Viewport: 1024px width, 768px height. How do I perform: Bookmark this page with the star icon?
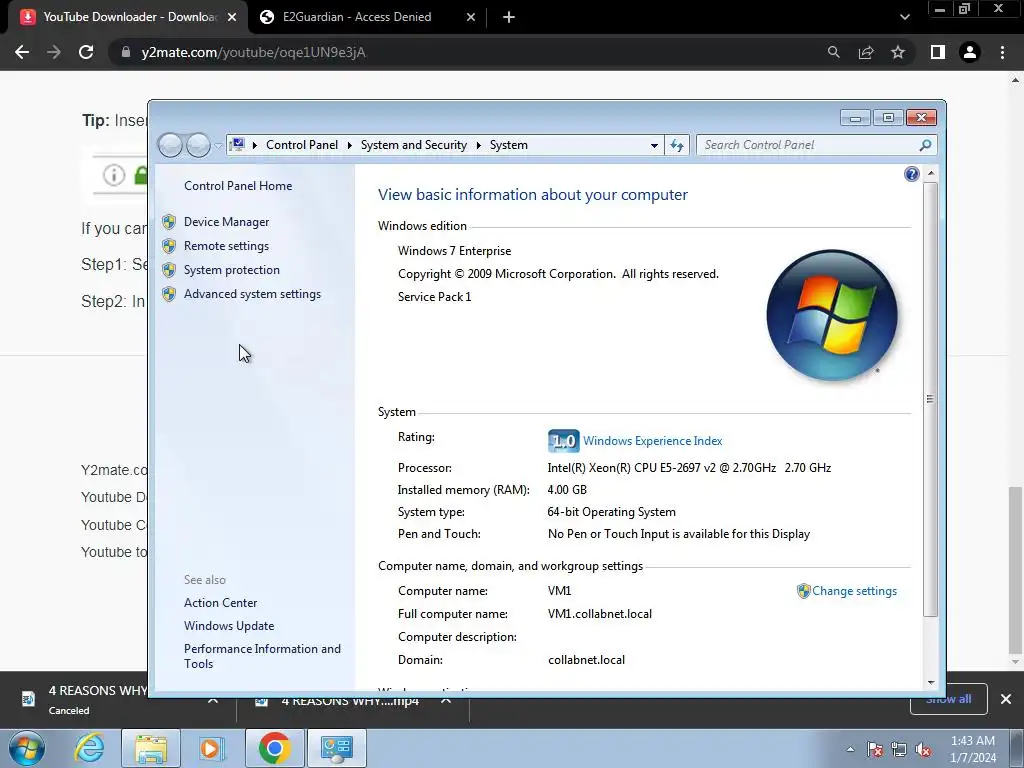[898, 52]
